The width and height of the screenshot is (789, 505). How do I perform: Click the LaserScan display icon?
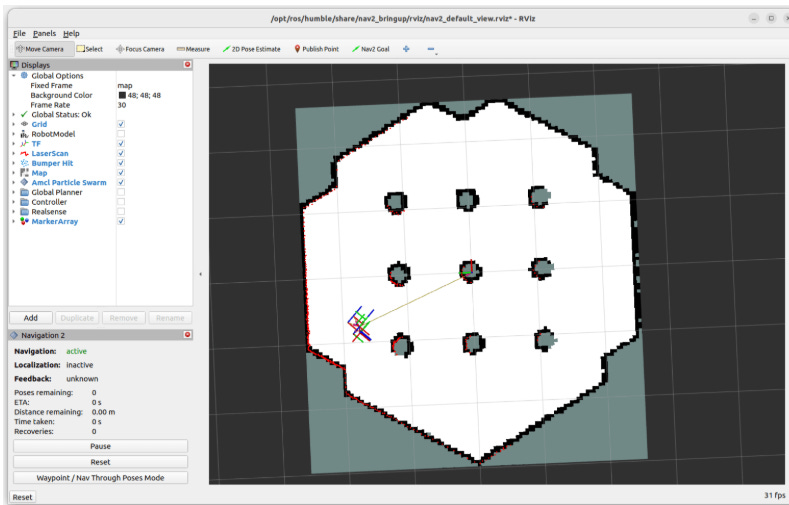pyautogui.click(x=24, y=153)
